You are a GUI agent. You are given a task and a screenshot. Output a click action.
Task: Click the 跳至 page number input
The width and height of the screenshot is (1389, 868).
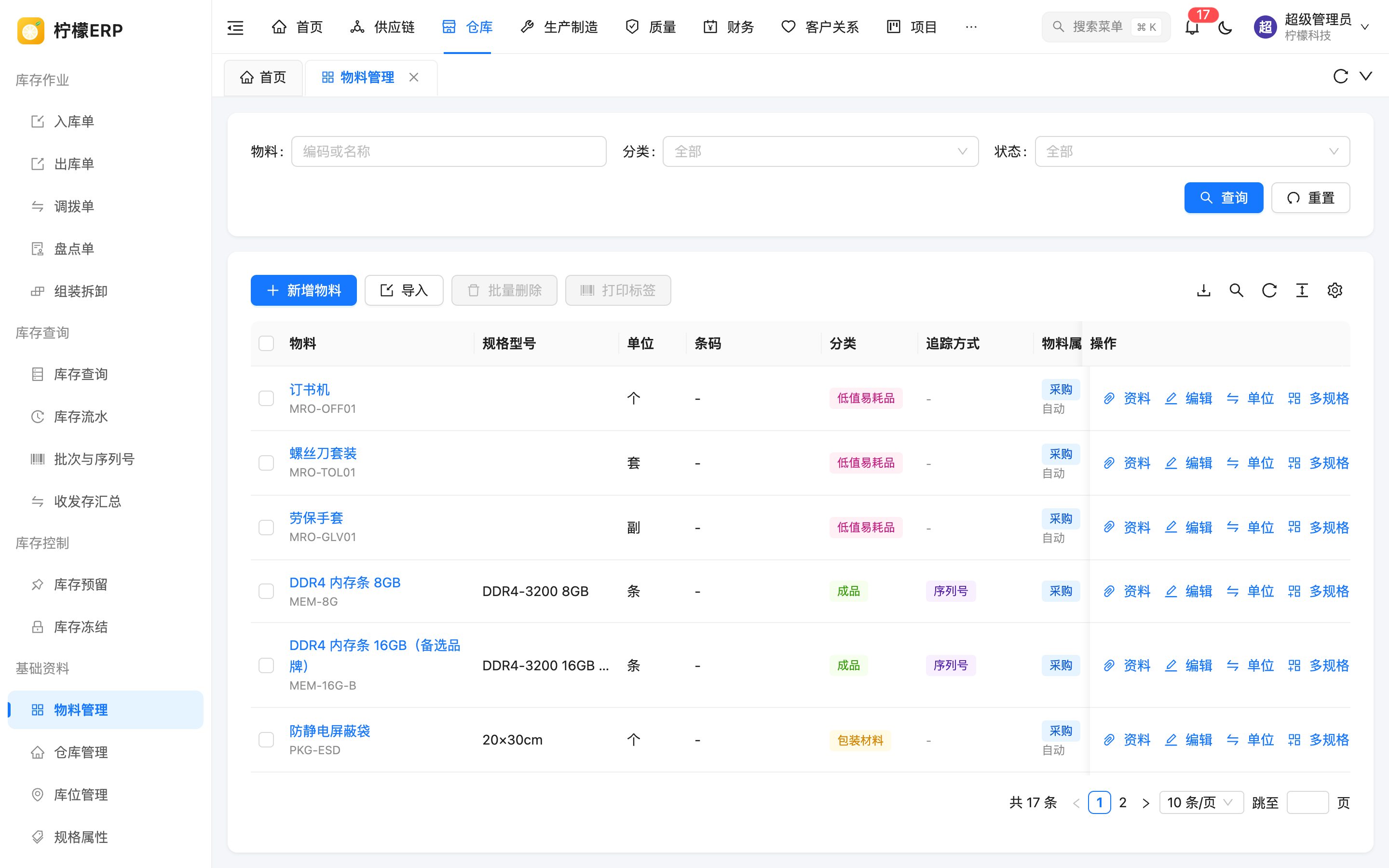1307,802
